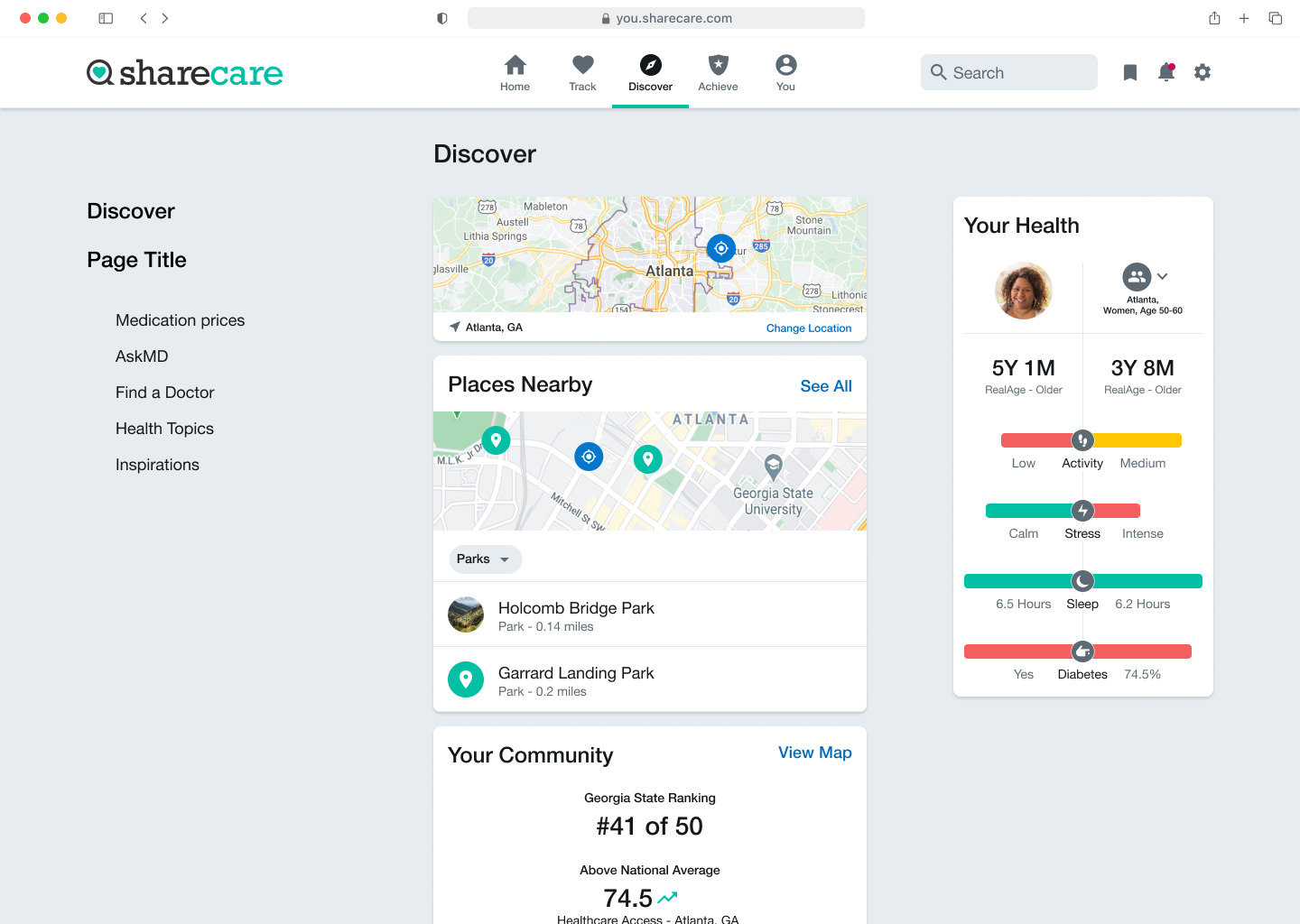
Task: Go forward with browser forward arrow
Action: (x=165, y=18)
